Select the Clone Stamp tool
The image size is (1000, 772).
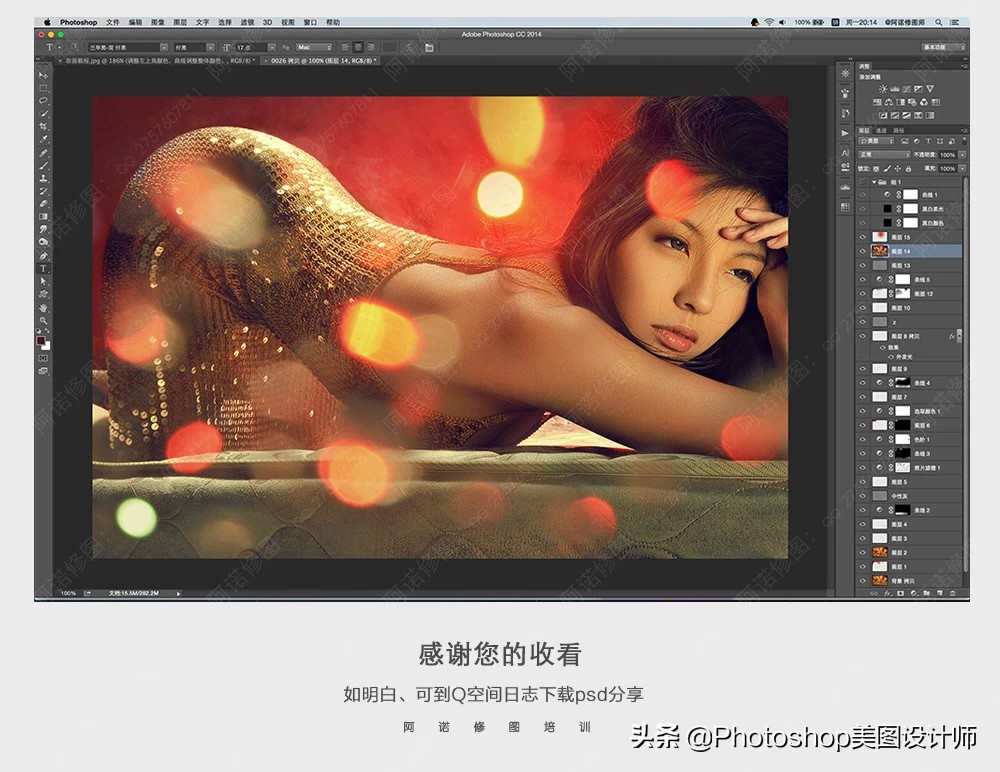tap(43, 179)
